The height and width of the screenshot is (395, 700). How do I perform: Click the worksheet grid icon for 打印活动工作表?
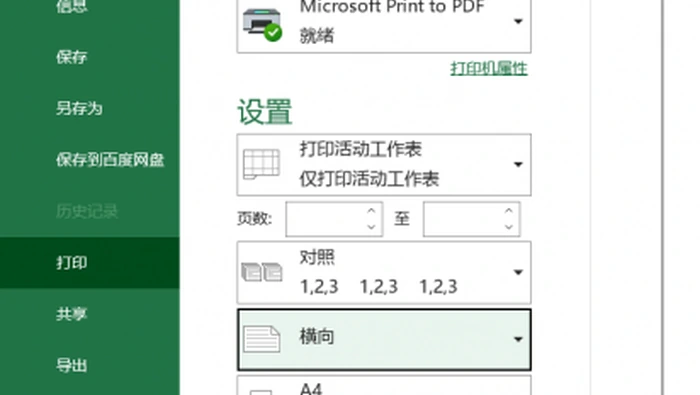click(x=262, y=164)
